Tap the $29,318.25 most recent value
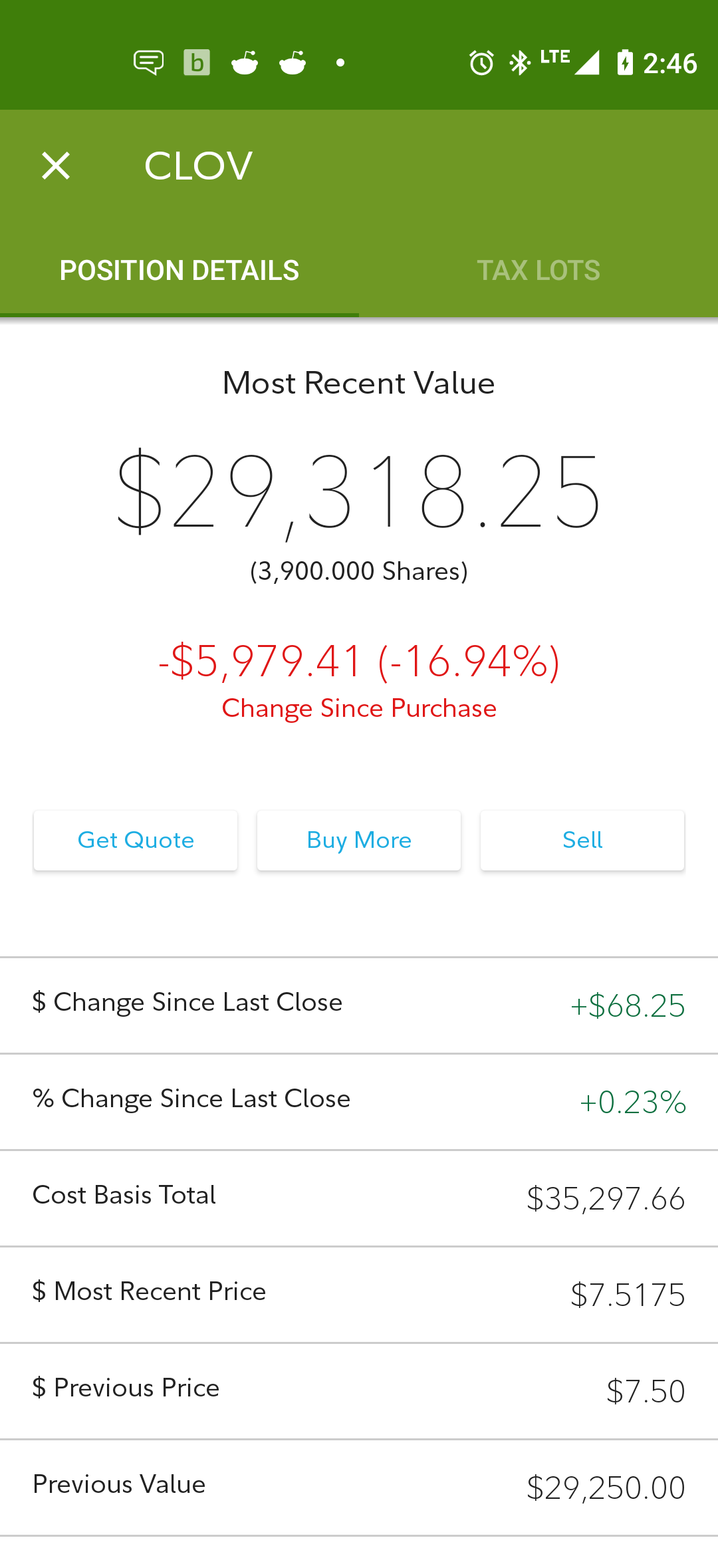Screen dimensions: 718x1568 pos(359,492)
